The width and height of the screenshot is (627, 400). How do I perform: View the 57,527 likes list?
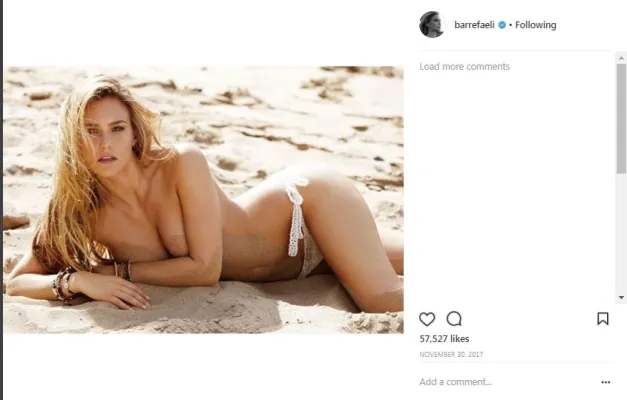coord(444,339)
